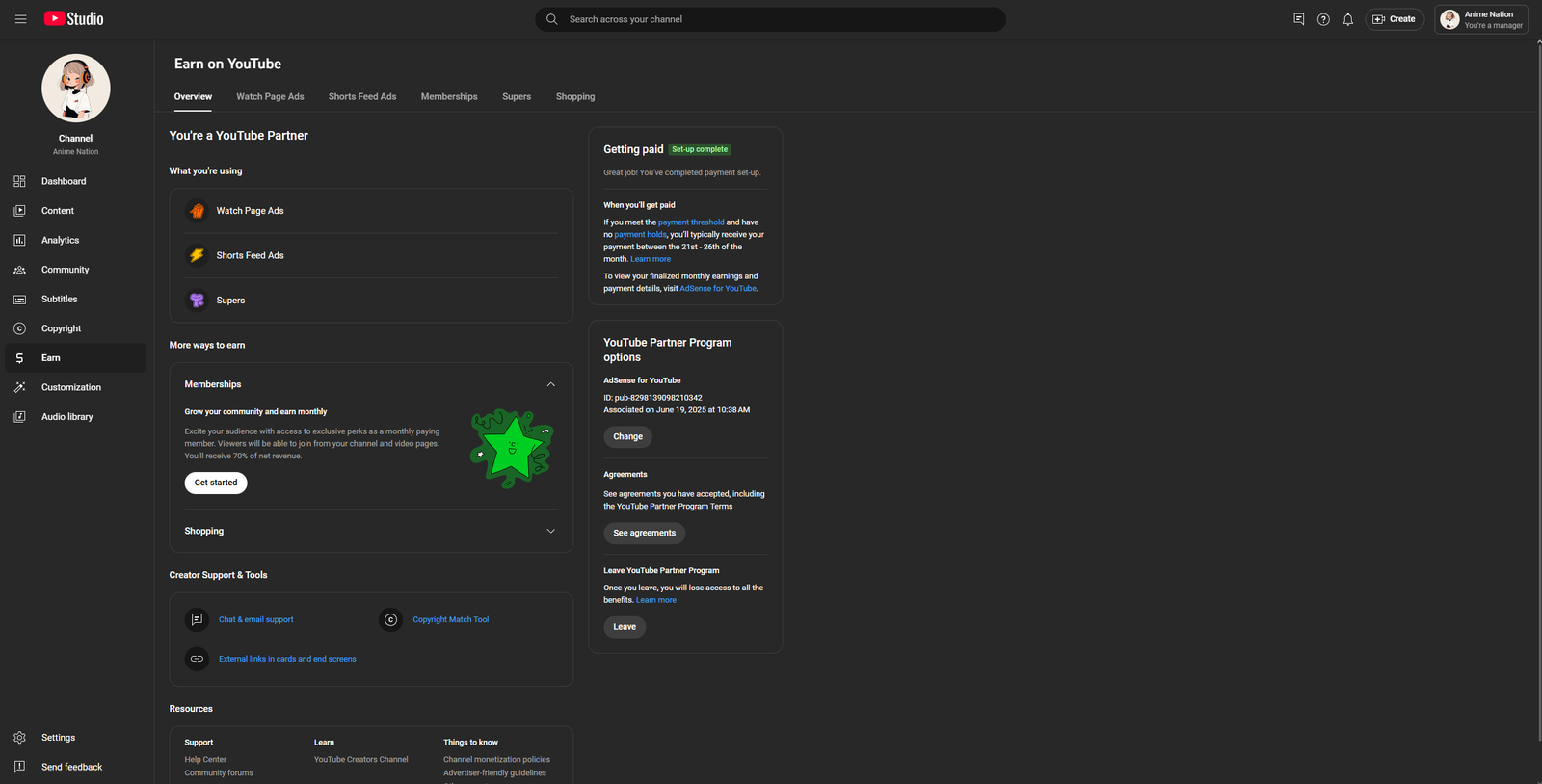Click the Customization wand icon
1542x784 pixels.
19,387
